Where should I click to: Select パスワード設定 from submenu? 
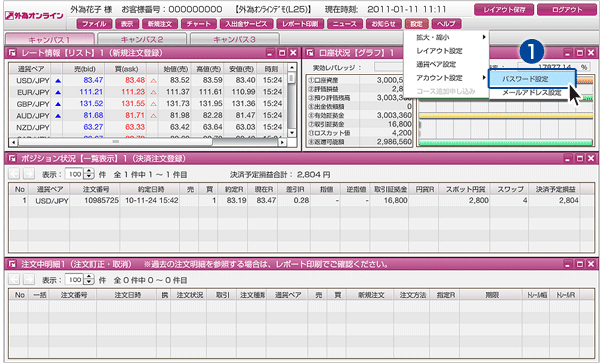[x=532, y=79]
